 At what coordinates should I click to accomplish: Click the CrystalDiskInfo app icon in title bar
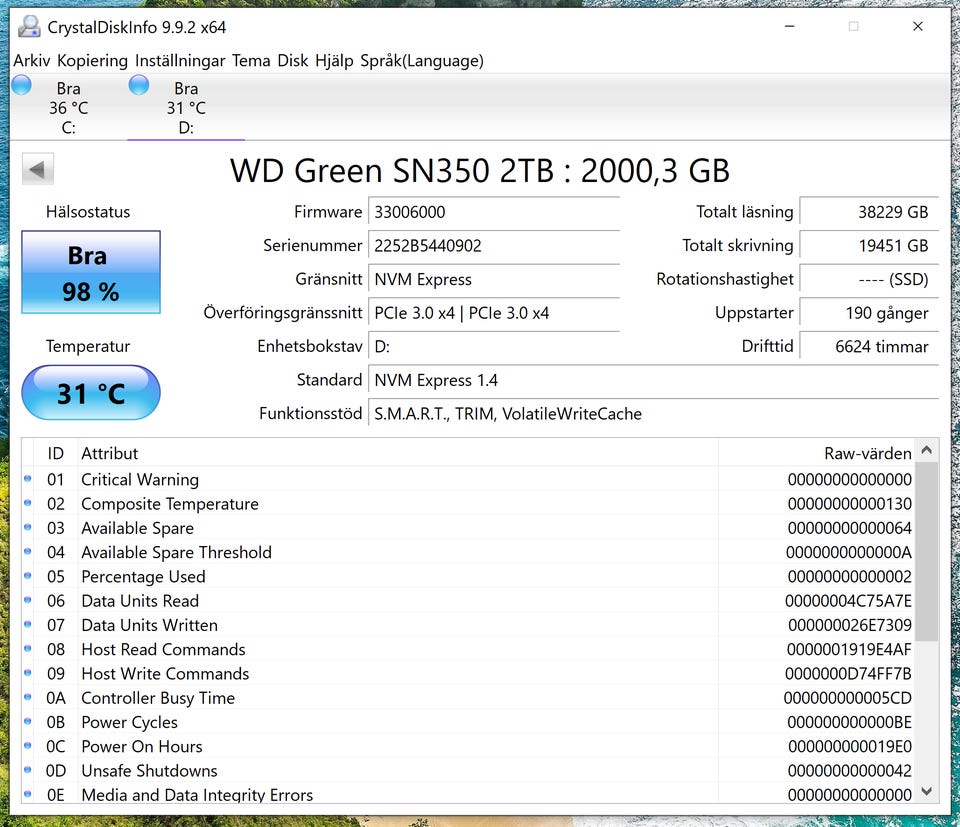coord(29,27)
